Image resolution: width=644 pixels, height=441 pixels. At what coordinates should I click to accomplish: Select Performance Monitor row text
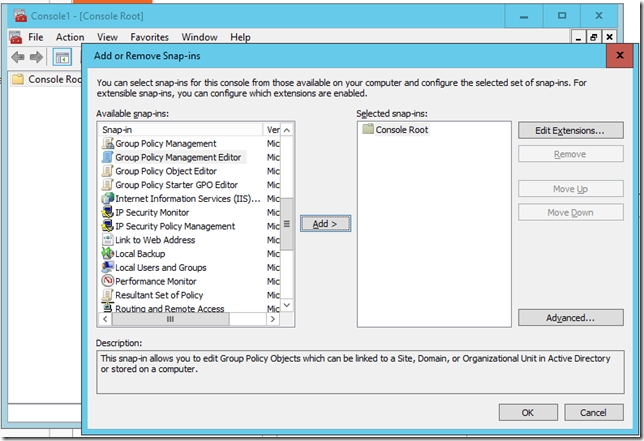coord(156,281)
